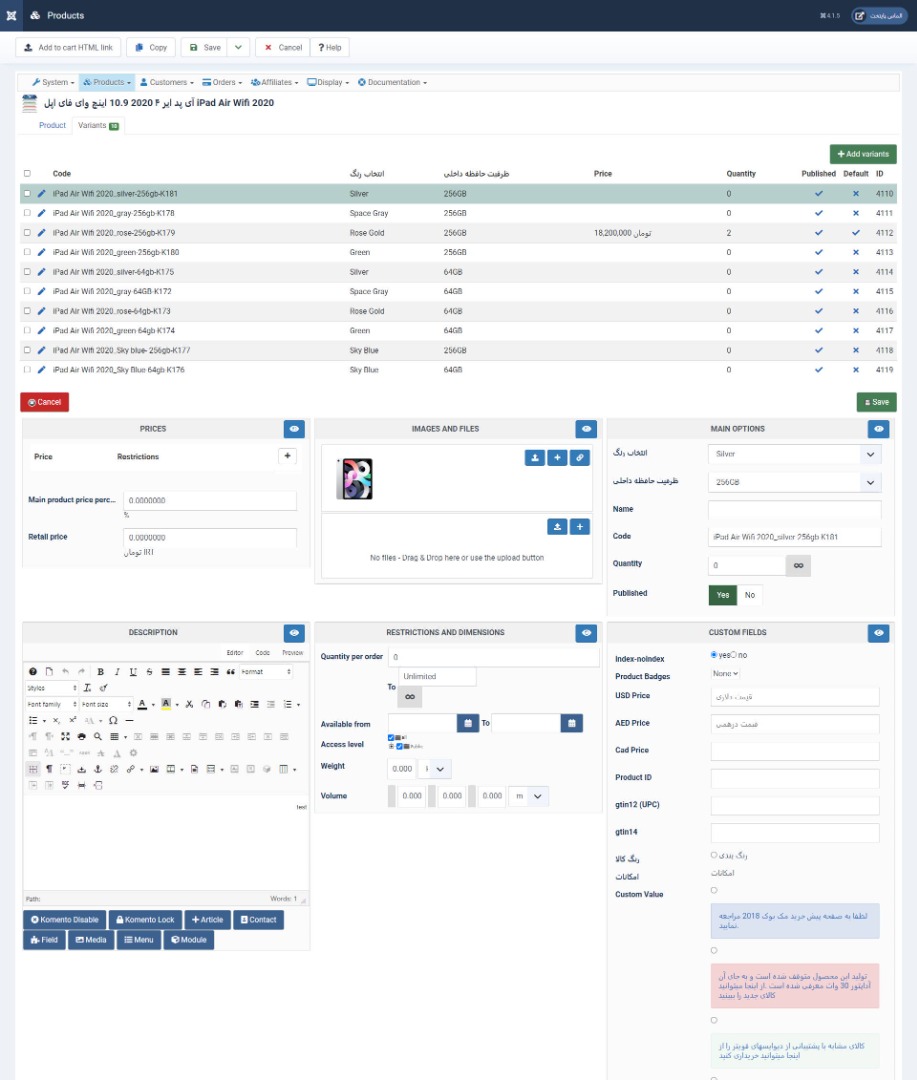Insert blockquote in description editor
Screen dimensions: 917x1080
231,672
